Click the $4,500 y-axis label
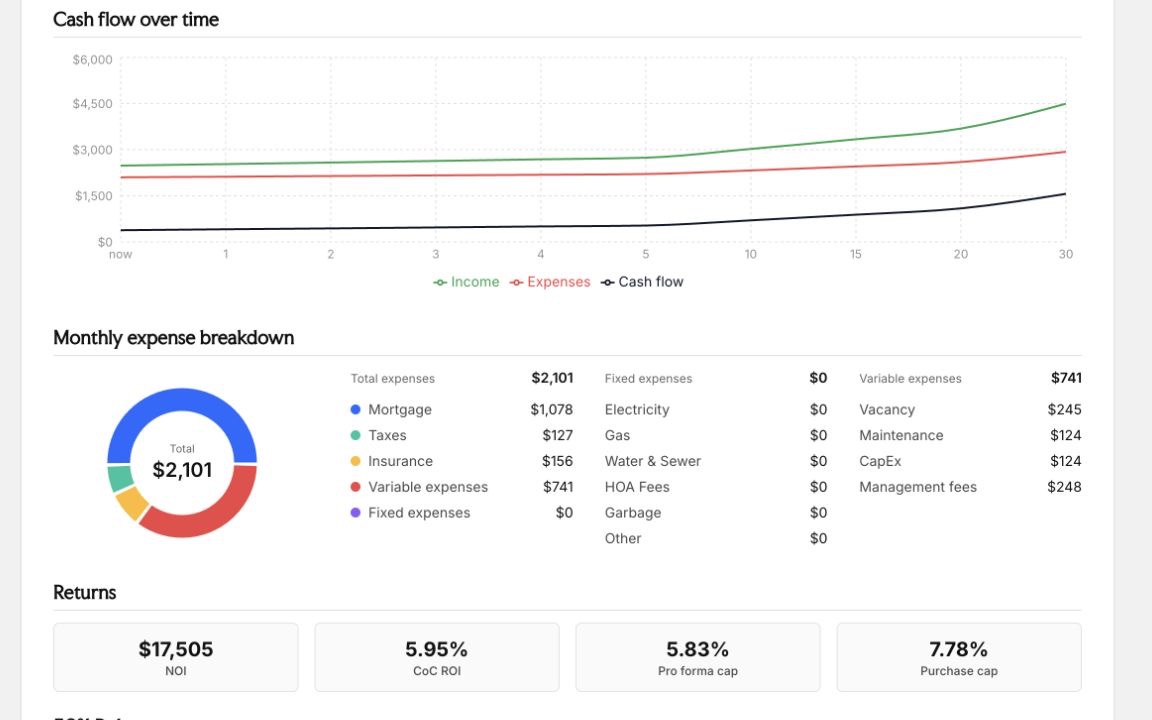 pyautogui.click(x=93, y=104)
